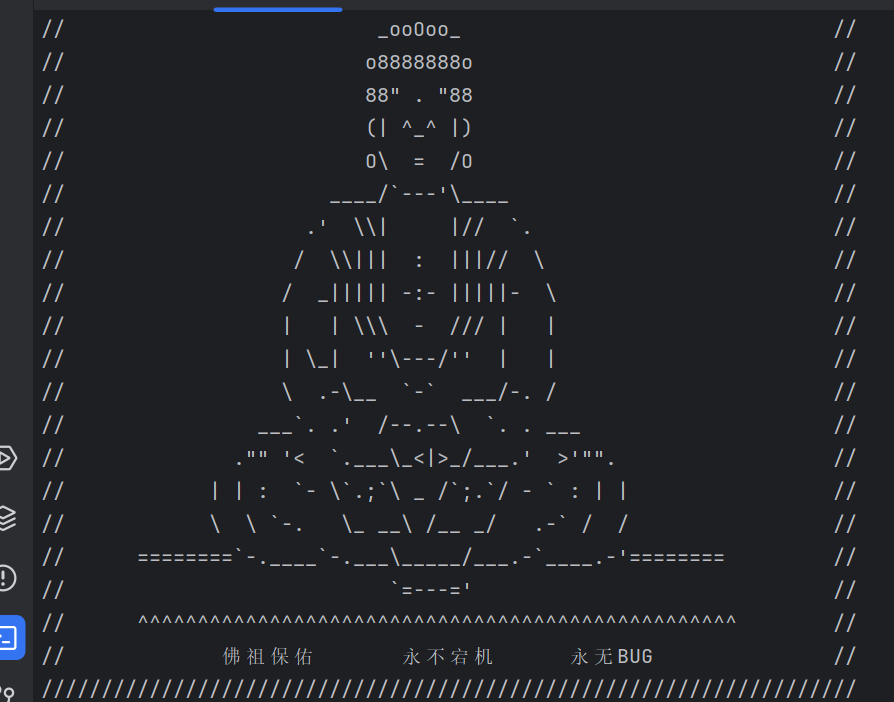Select the editor tab with blue underline
This screenshot has height=702, width=894.
[x=278, y=6]
